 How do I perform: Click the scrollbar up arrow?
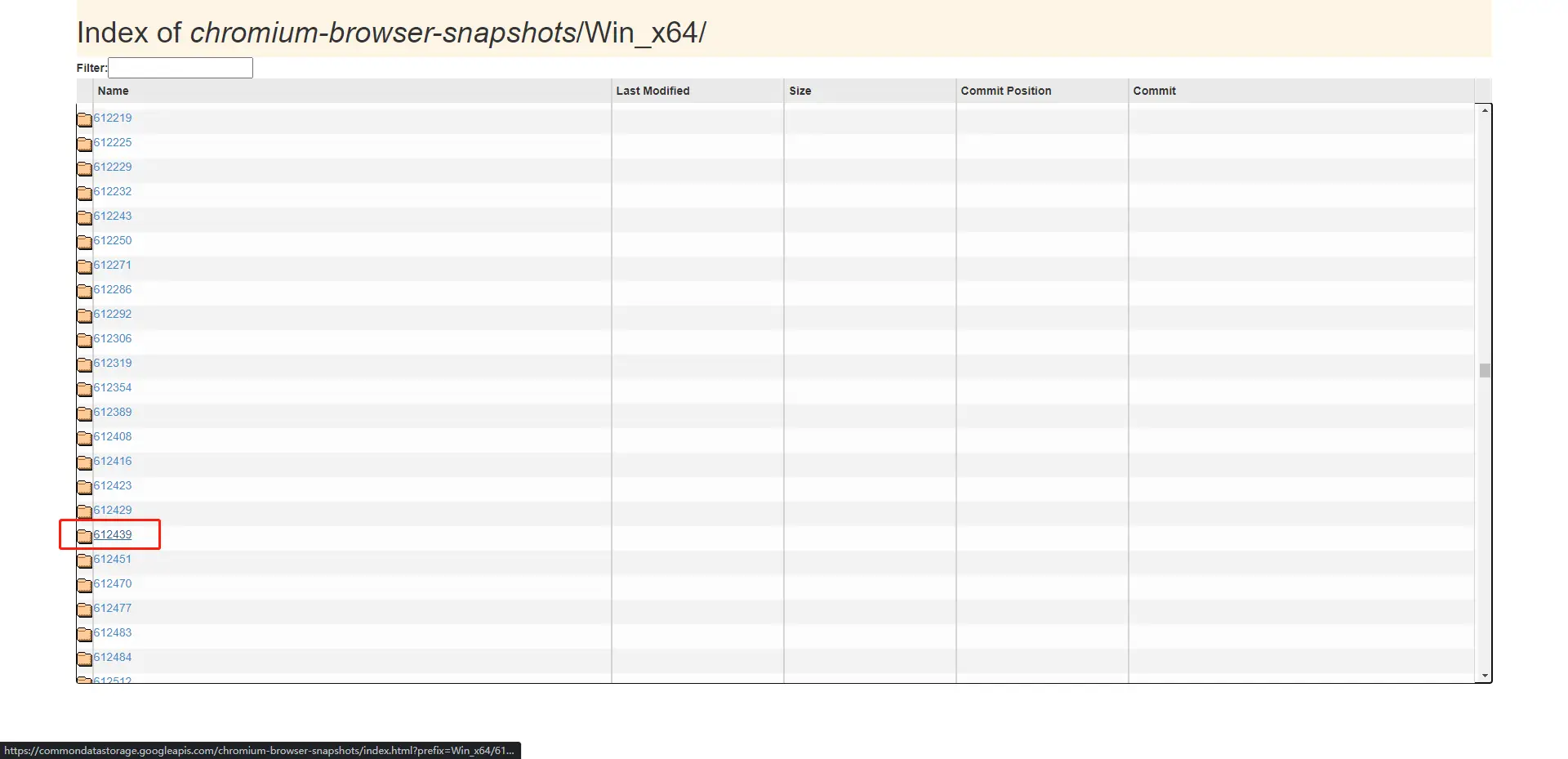pos(1485,110)
